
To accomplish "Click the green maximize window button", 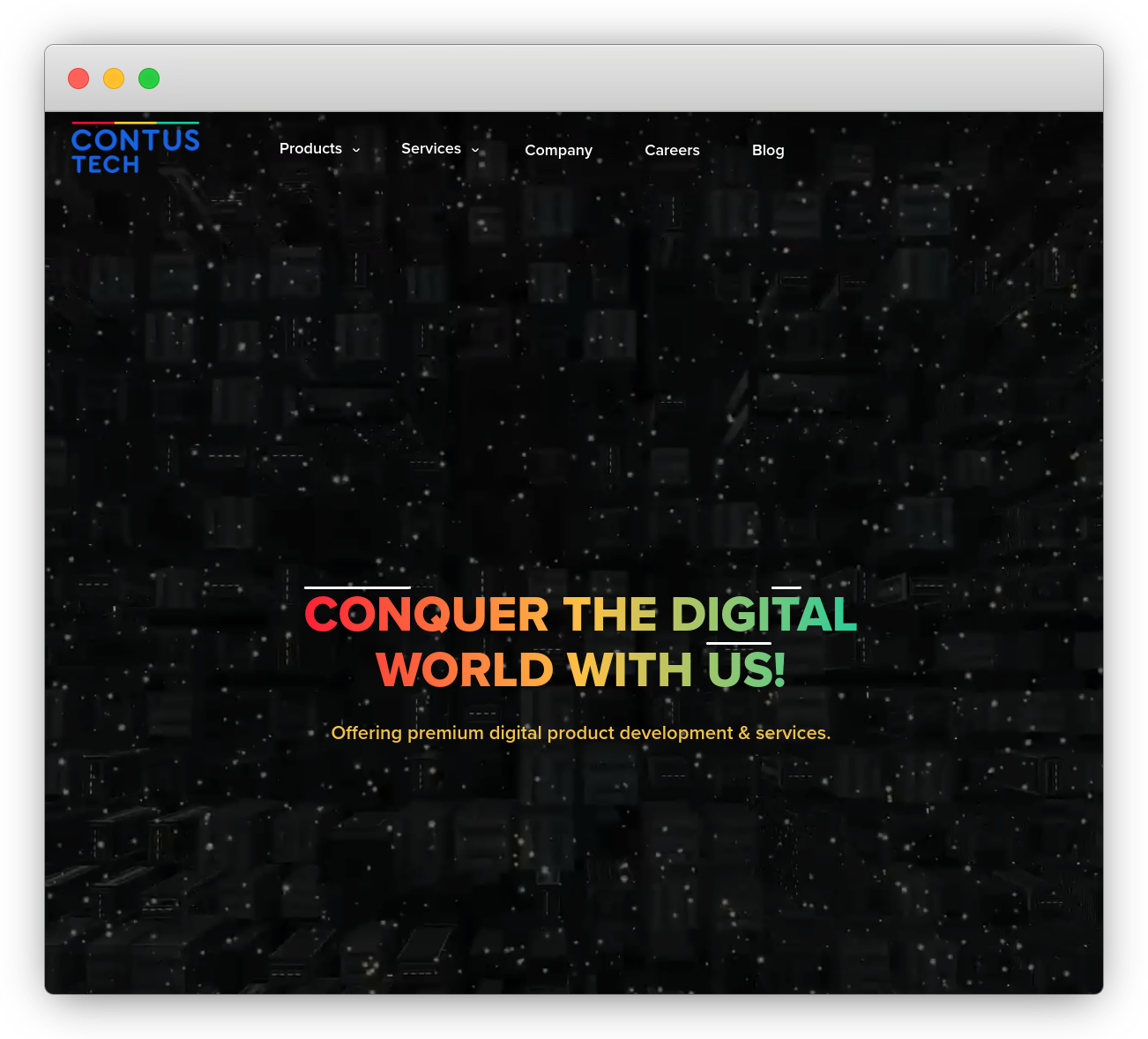I will pos(149,78).
